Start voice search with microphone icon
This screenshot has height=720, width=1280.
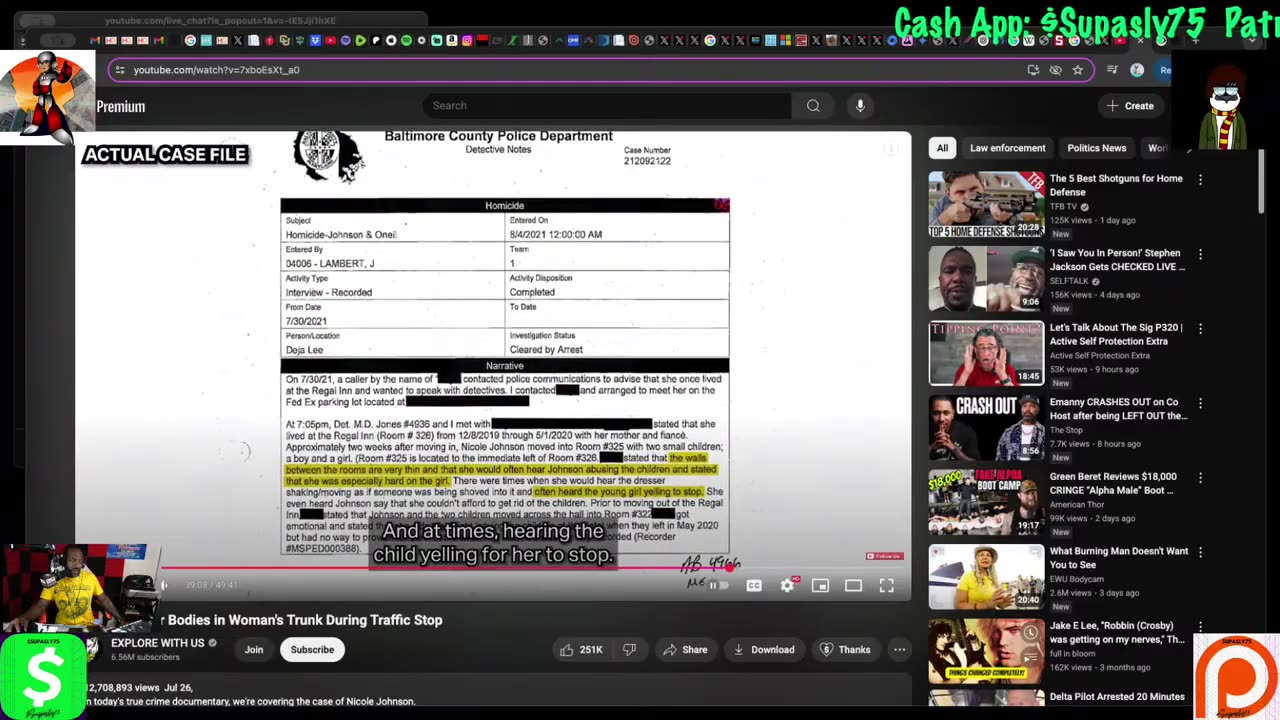[860, 105]
